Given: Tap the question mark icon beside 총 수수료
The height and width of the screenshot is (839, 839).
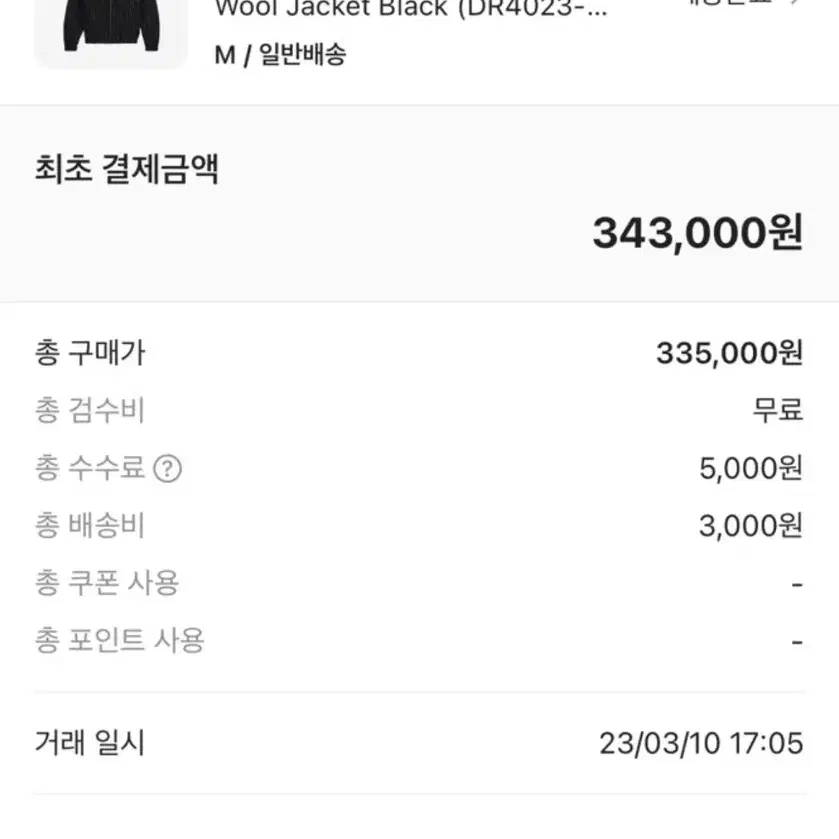Looking at the screenshot, I should click(167, 469).
